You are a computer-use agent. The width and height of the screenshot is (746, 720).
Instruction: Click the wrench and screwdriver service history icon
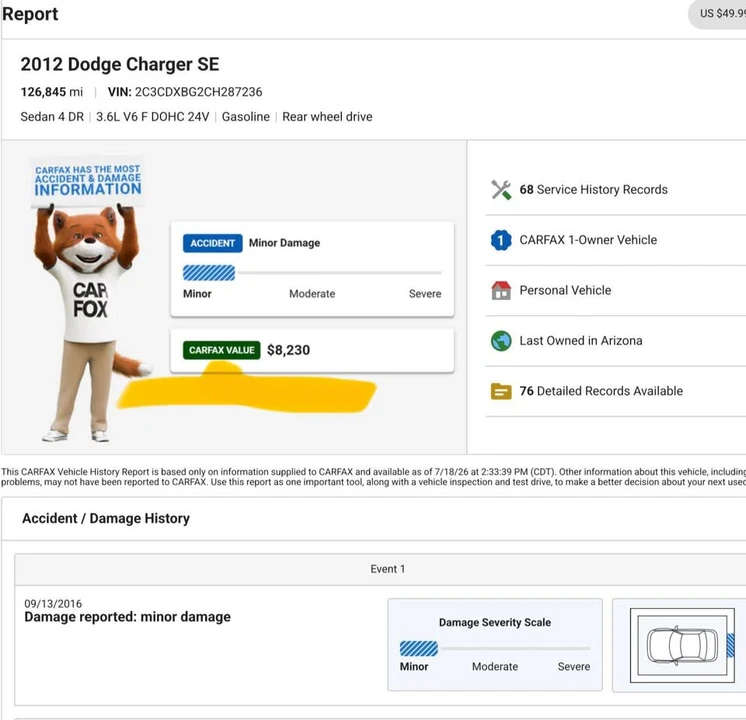point(501,190)
